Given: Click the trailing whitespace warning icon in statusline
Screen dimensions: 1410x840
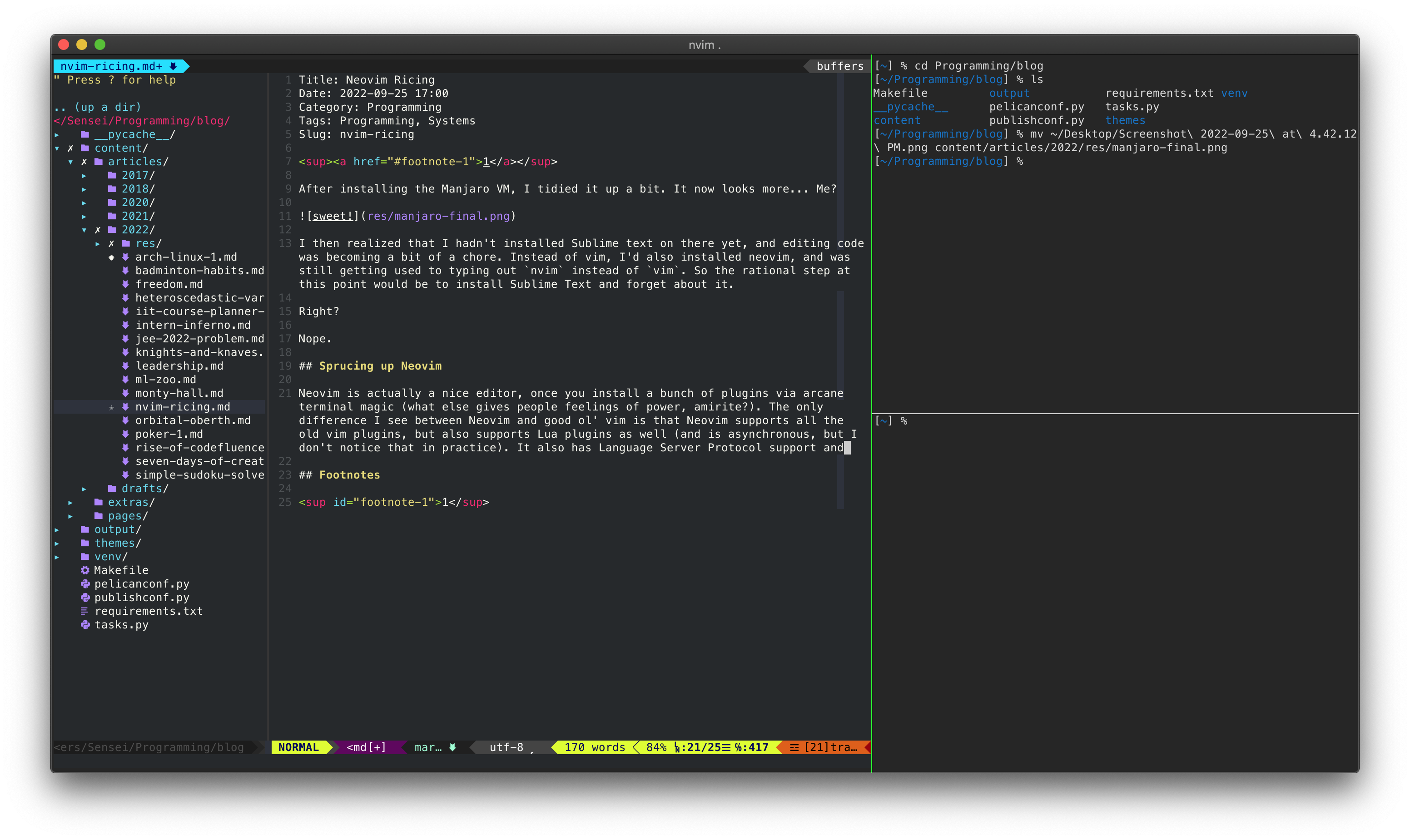Looking at the screenshot, I should tap(794, 747).
